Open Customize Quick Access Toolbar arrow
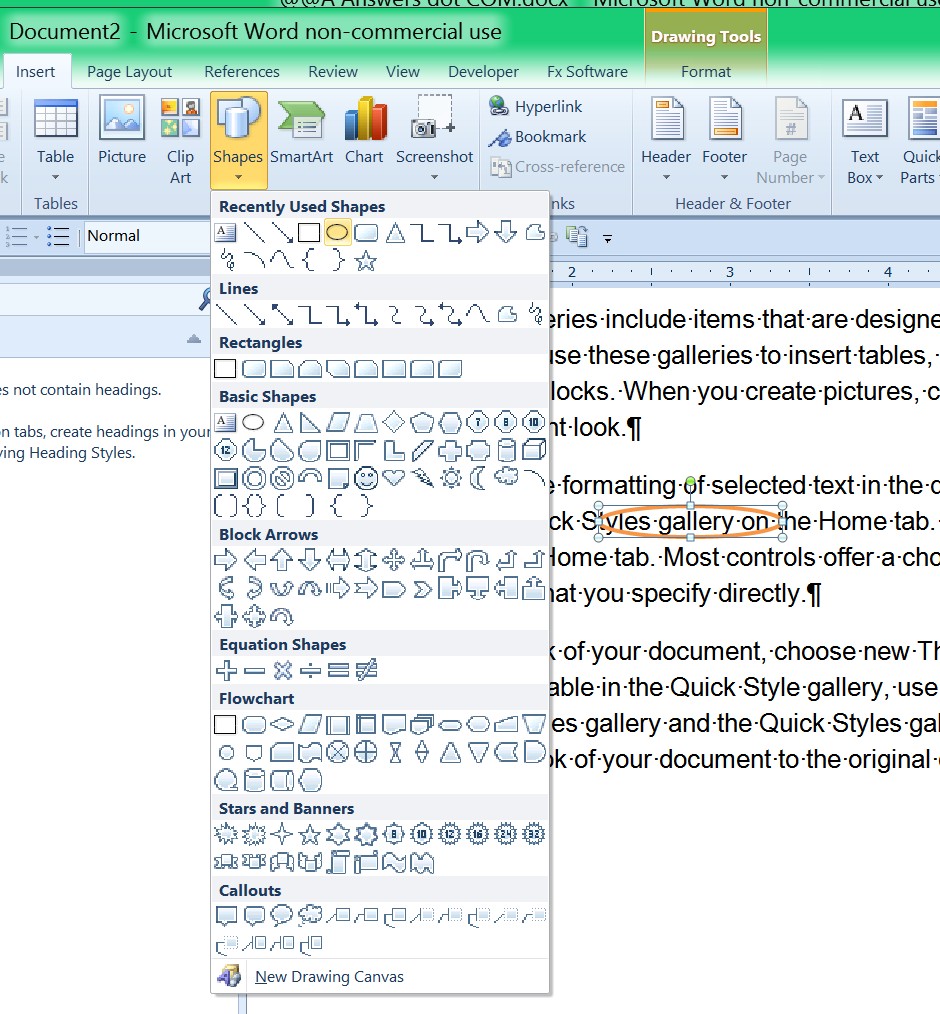 (x=607, y=239)
